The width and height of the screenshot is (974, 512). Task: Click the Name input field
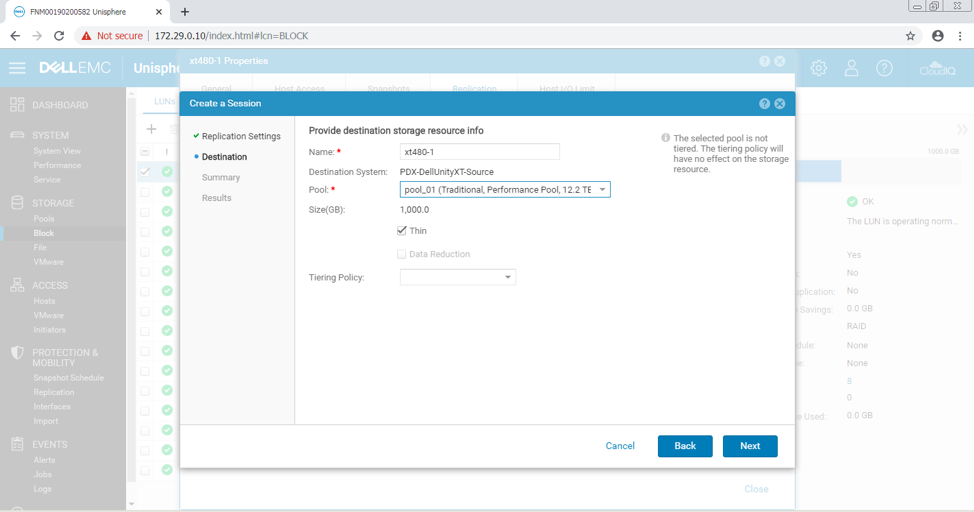point(479,152)
